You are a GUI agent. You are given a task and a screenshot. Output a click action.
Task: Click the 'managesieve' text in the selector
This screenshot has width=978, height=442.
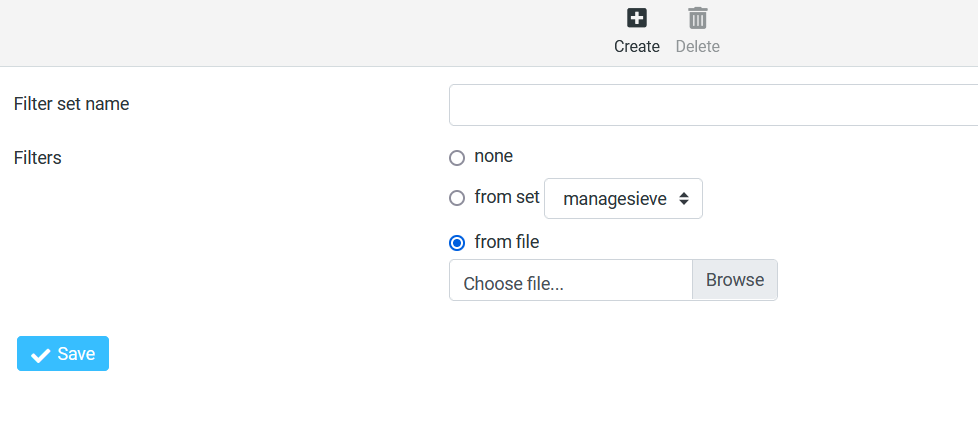[x=614, y=199]
